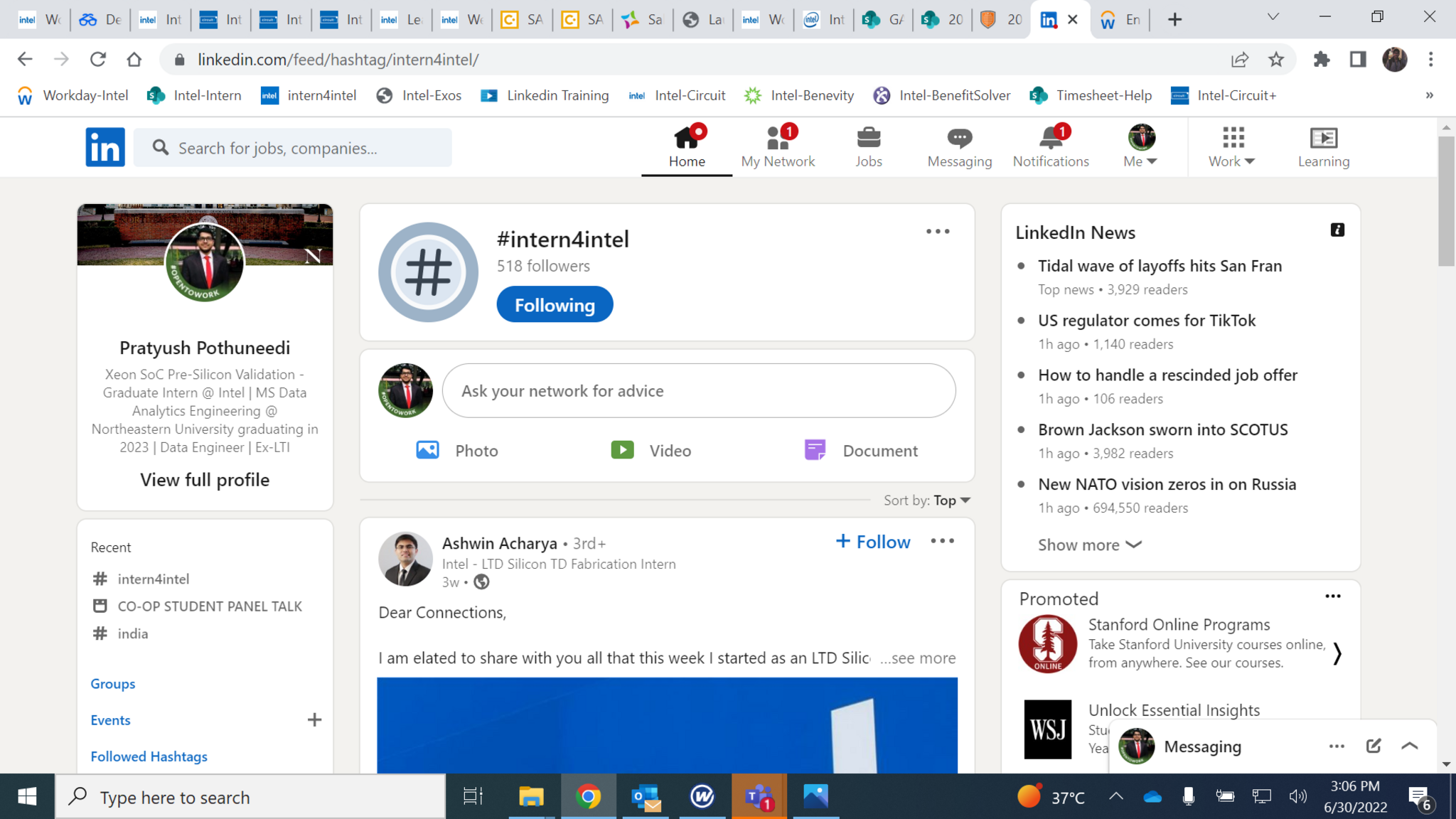Open the My Network icon
This screenshot has width=1456, height=819.
778,138
